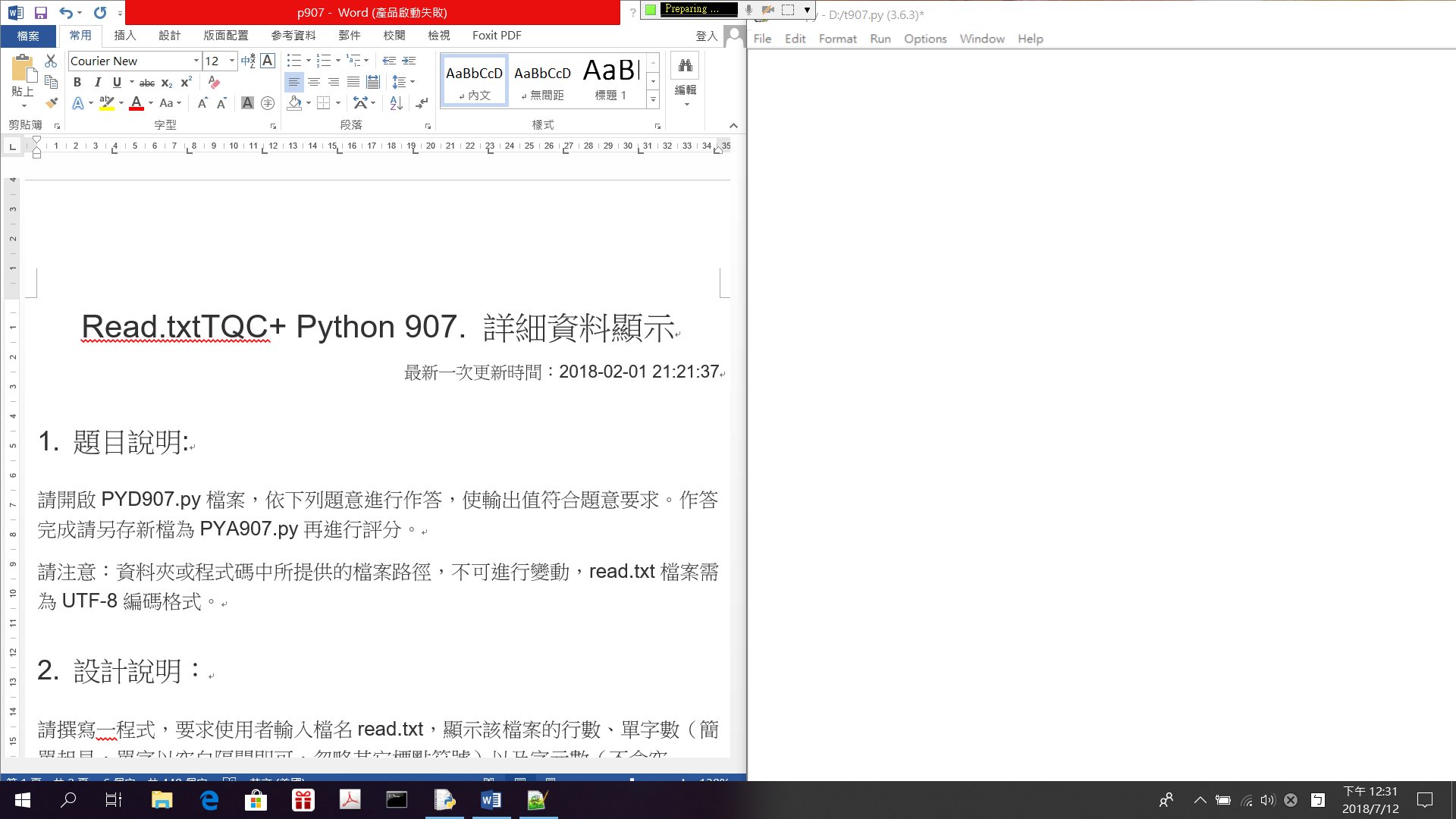Apply the 無間距 style
This screenshot has height=819, width=1456.
pyautogui.click(x=543, y=80)
